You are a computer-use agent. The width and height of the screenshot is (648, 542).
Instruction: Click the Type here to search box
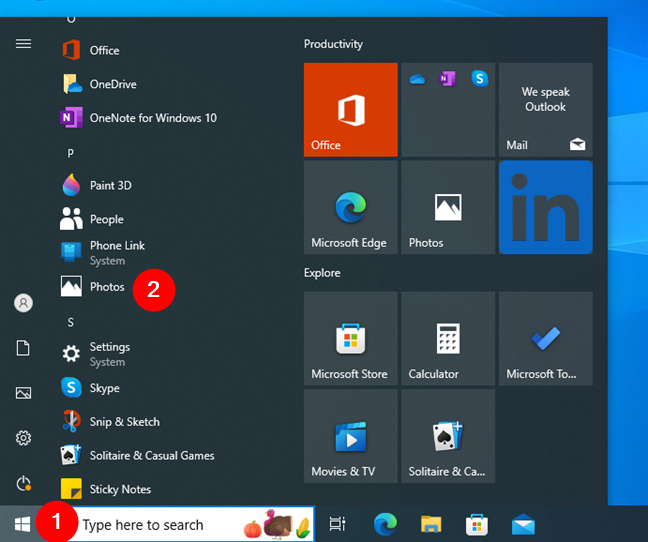pyautogui.click(x=192, y=524)
